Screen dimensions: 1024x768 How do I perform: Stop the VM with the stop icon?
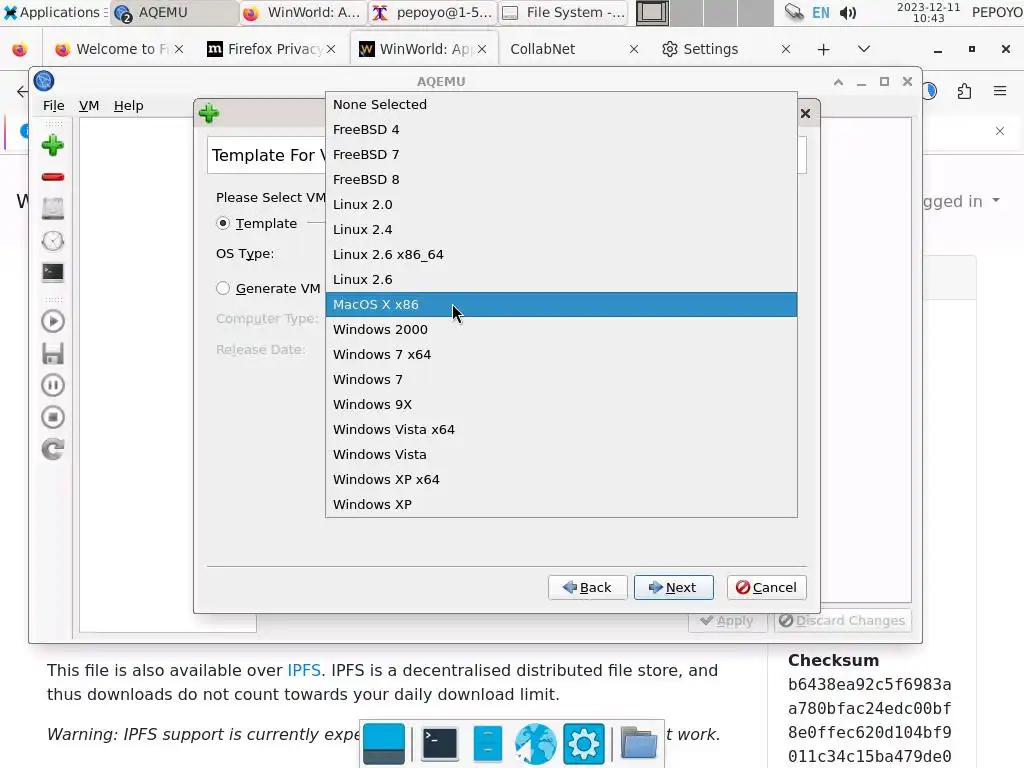(x=53, y=417)
